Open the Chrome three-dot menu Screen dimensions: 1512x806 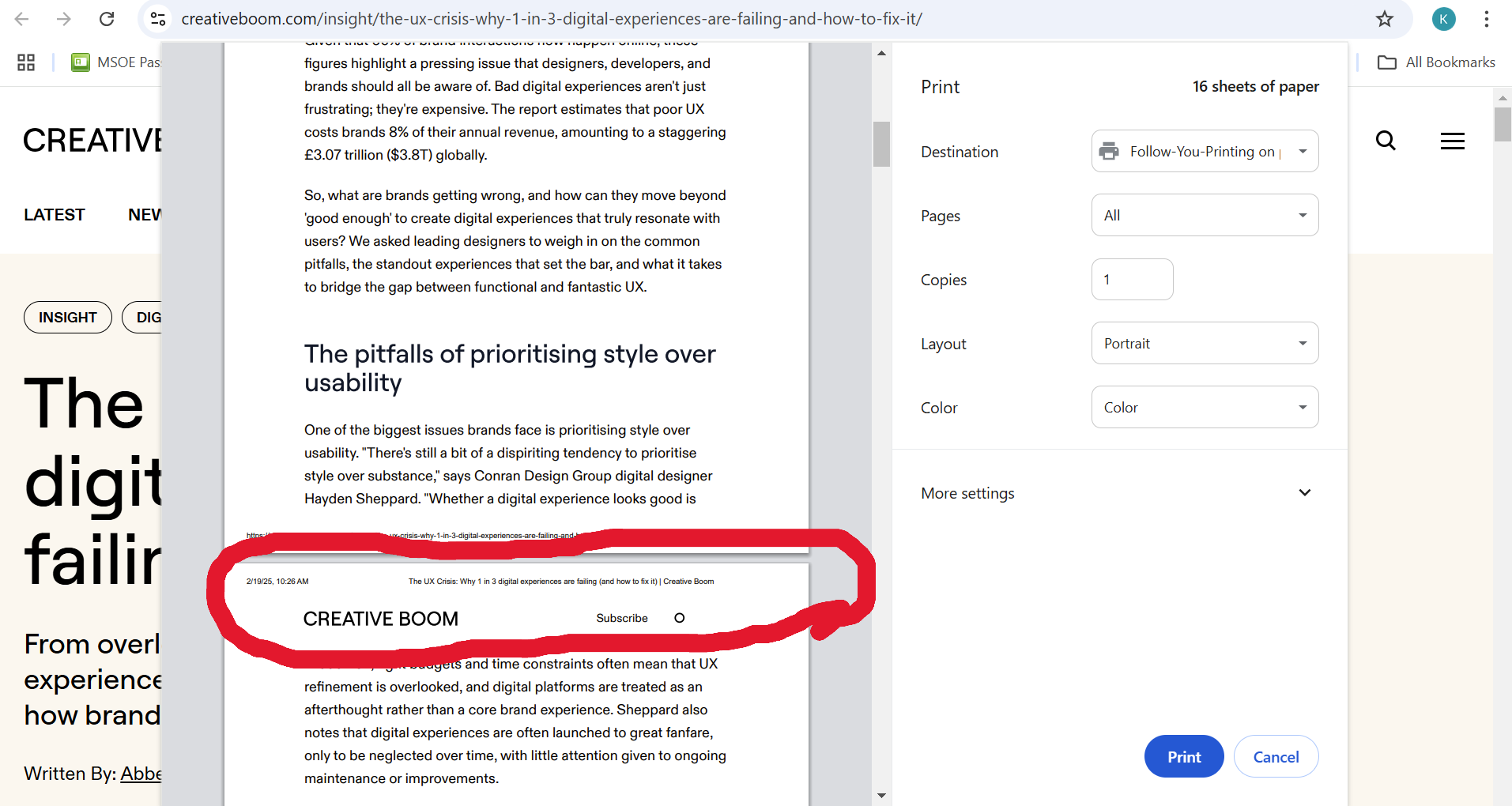coord(1486,19)
